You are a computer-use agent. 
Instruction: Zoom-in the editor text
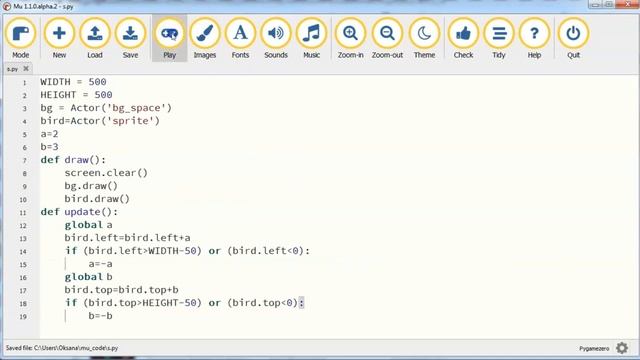(x=351, y=39)
